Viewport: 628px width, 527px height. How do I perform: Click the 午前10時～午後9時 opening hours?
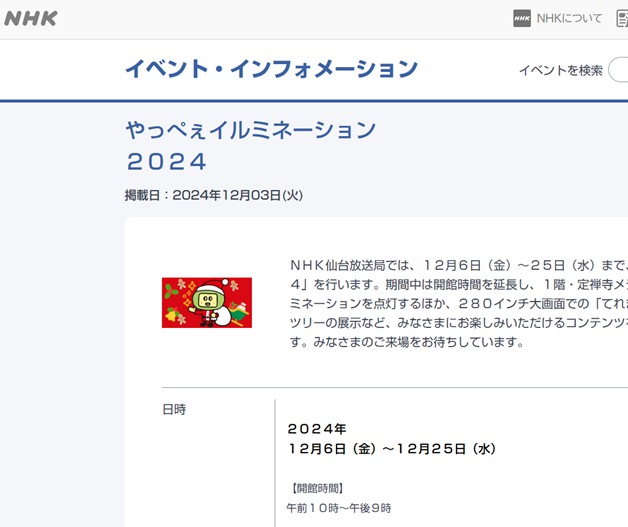339,508
